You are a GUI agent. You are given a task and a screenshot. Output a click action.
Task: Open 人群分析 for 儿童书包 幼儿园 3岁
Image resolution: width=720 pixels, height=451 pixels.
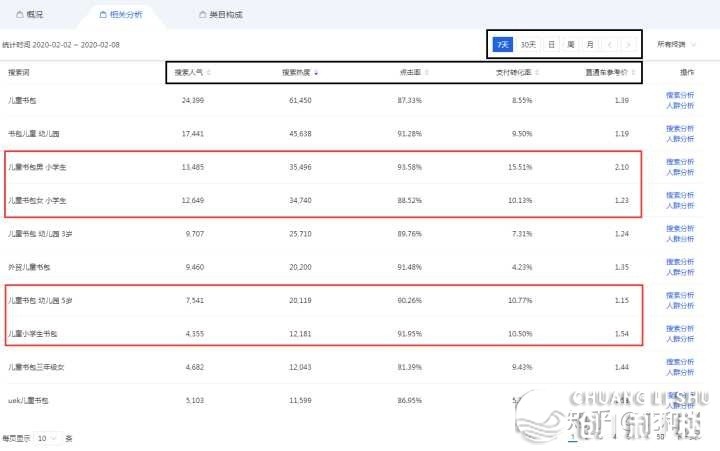[680, 239]
